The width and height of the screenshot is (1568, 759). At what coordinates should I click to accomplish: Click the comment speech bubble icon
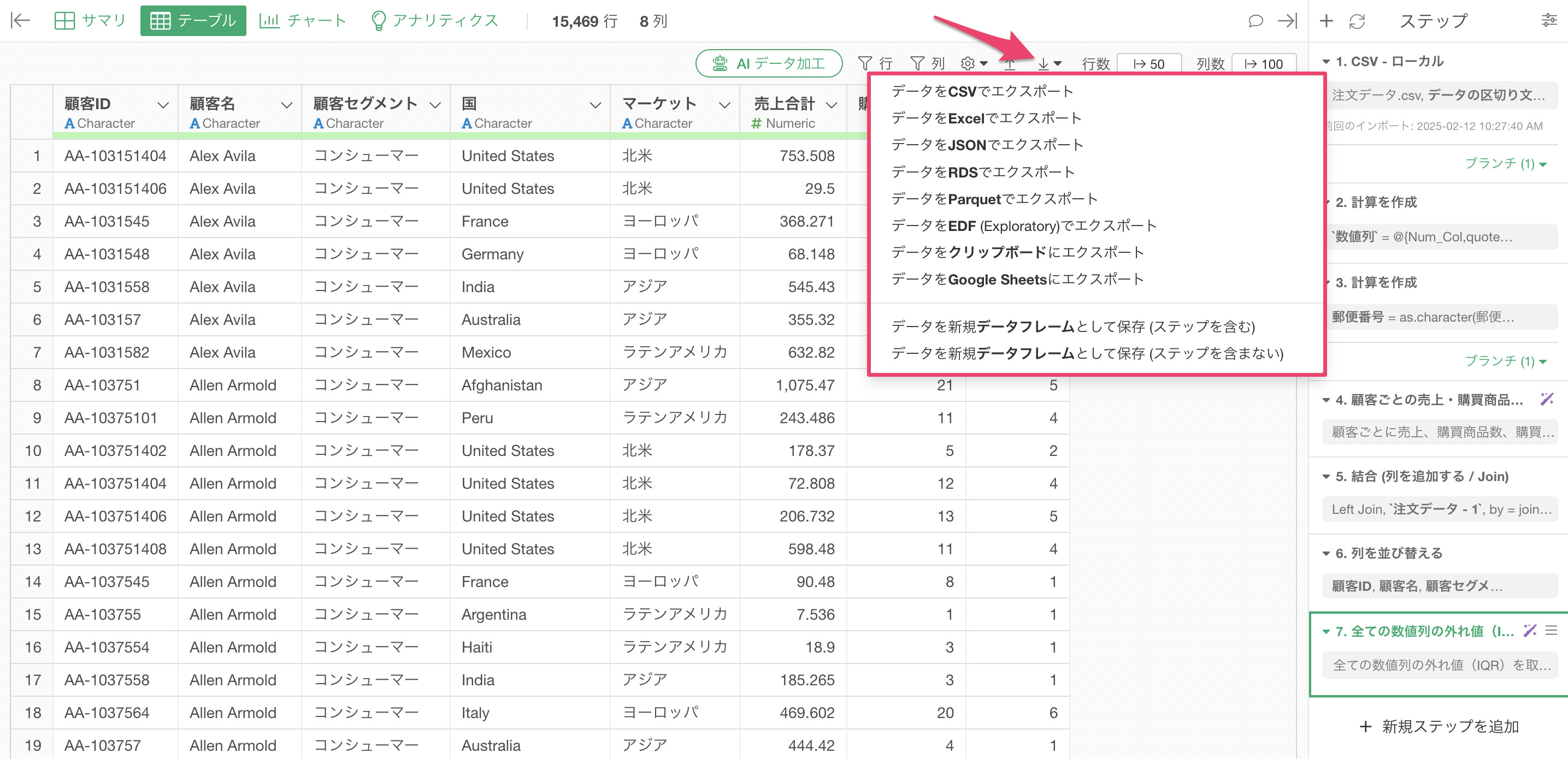1254,21
